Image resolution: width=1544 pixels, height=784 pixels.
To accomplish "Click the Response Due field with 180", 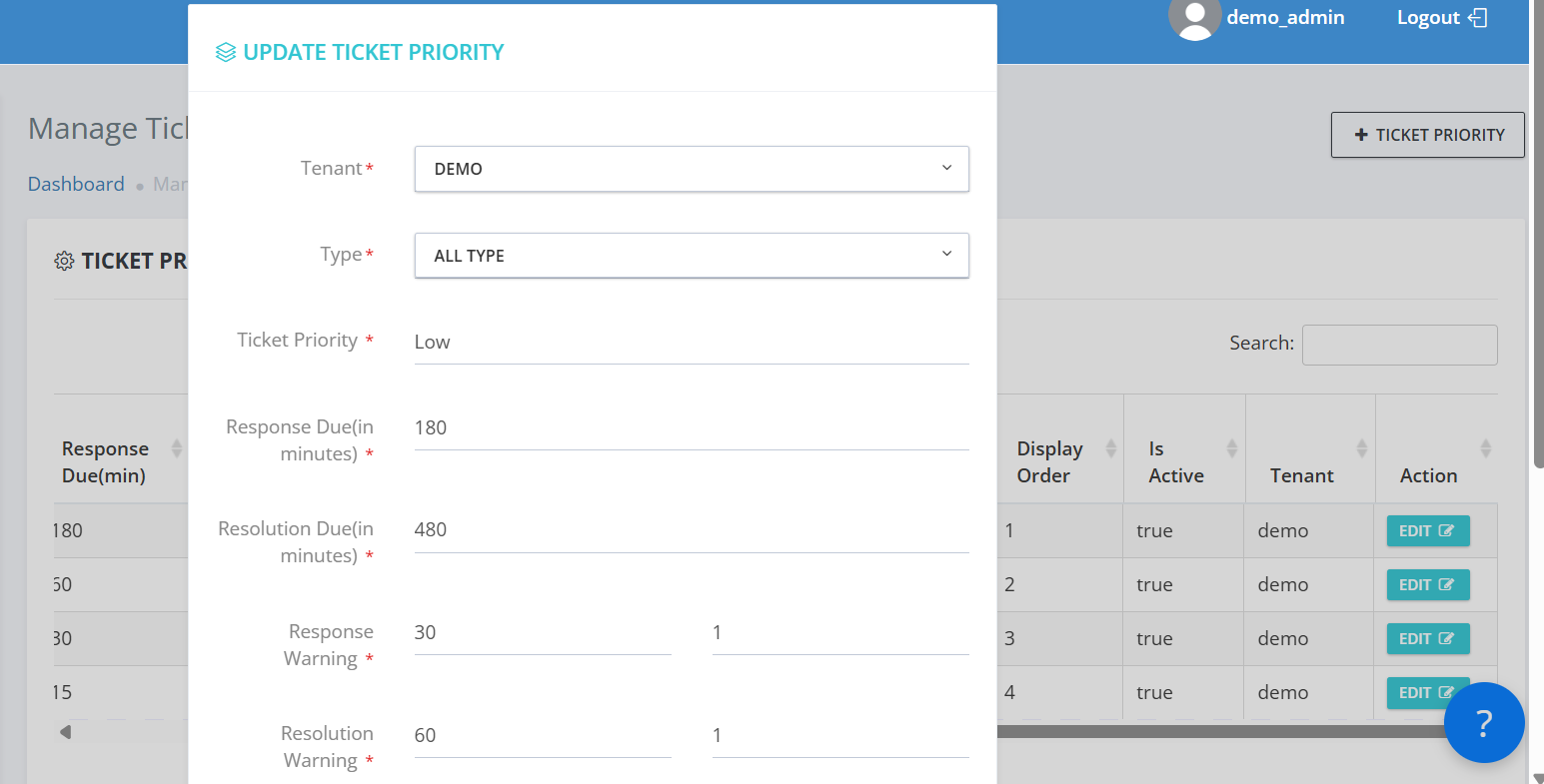I will (692, 427).
